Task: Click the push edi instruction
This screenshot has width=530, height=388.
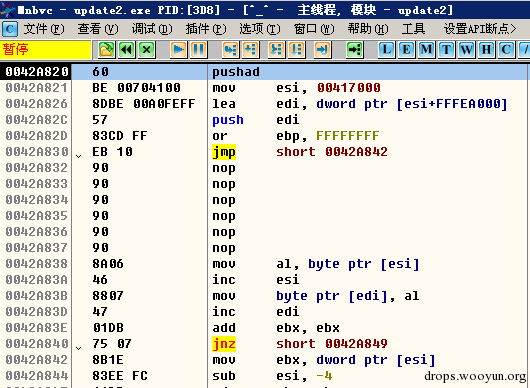Action: click(256, 120)
